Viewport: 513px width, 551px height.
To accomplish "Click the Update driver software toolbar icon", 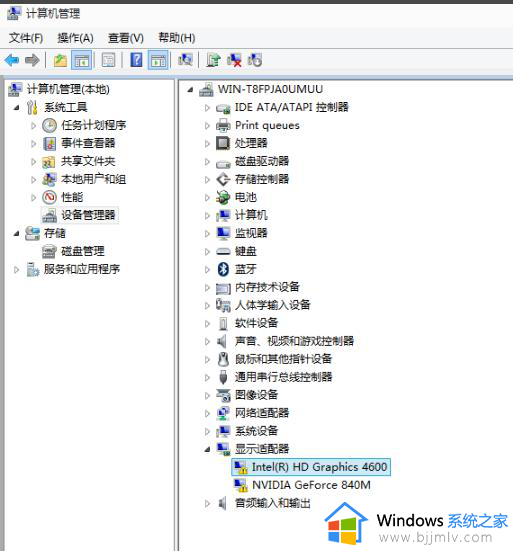I will click(213, 60).
